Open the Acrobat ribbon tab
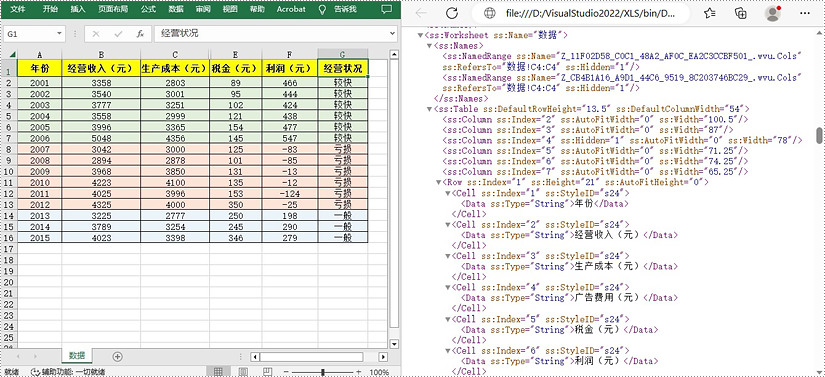This screenshot has width=825, height=377. [291, 9]
